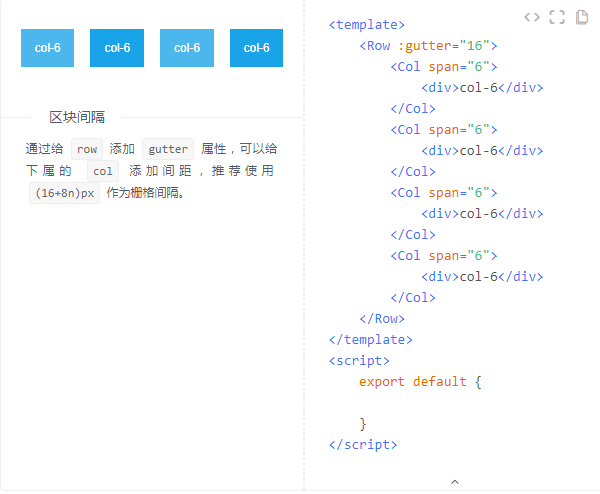Click the opening <script> code line
The image size is (600, 494).
click(x=359, y=361)
